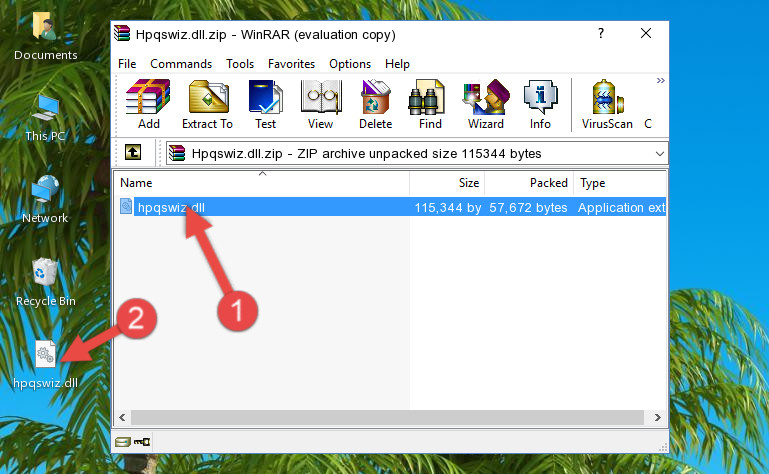This screenshot has height=474, width=769.
Task: Open the address bar dropdown arrow
Action: point(660,154)
